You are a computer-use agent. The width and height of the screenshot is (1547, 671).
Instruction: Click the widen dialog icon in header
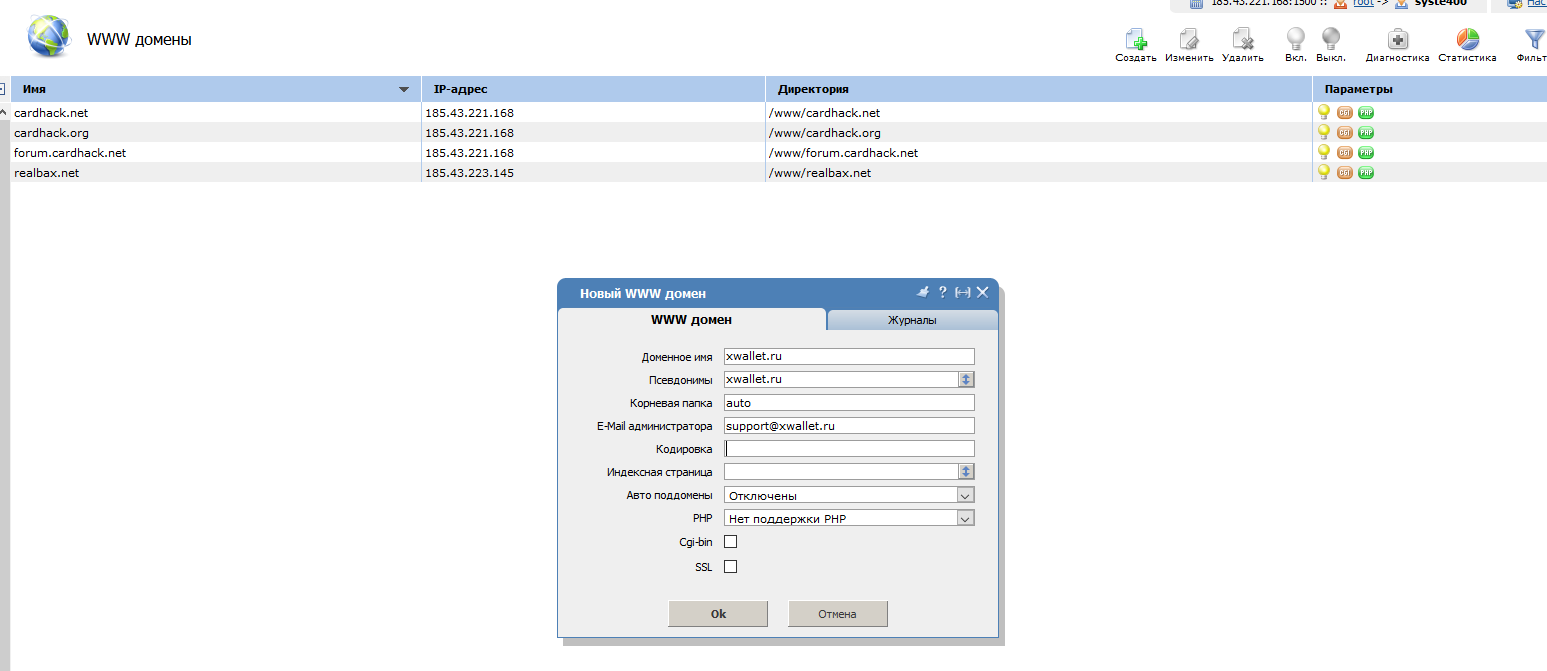pyautogui.click(x=963, y=292)
